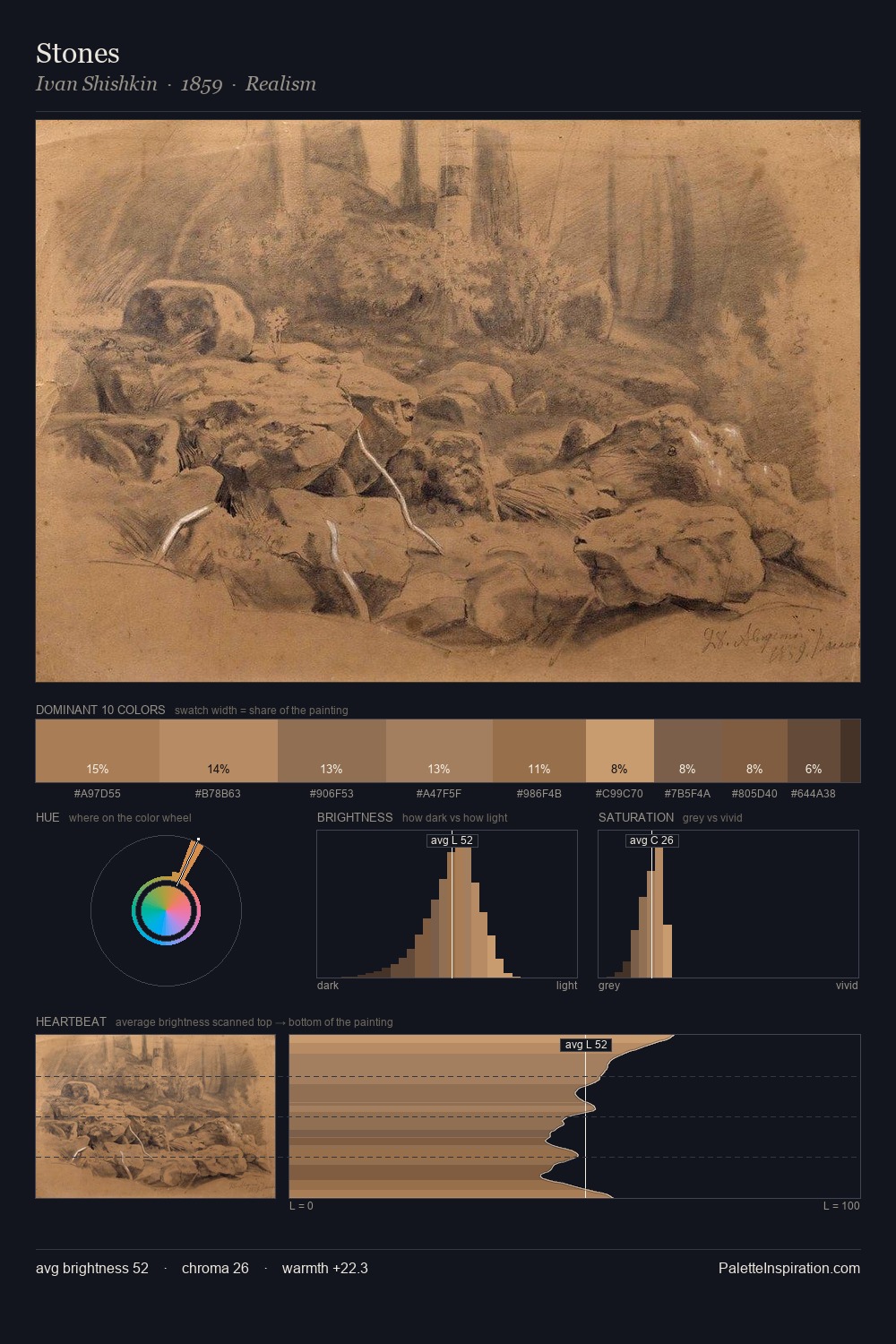Click the 'HUE' section heading
This screenshot has width=896, height=1344.
47,817
